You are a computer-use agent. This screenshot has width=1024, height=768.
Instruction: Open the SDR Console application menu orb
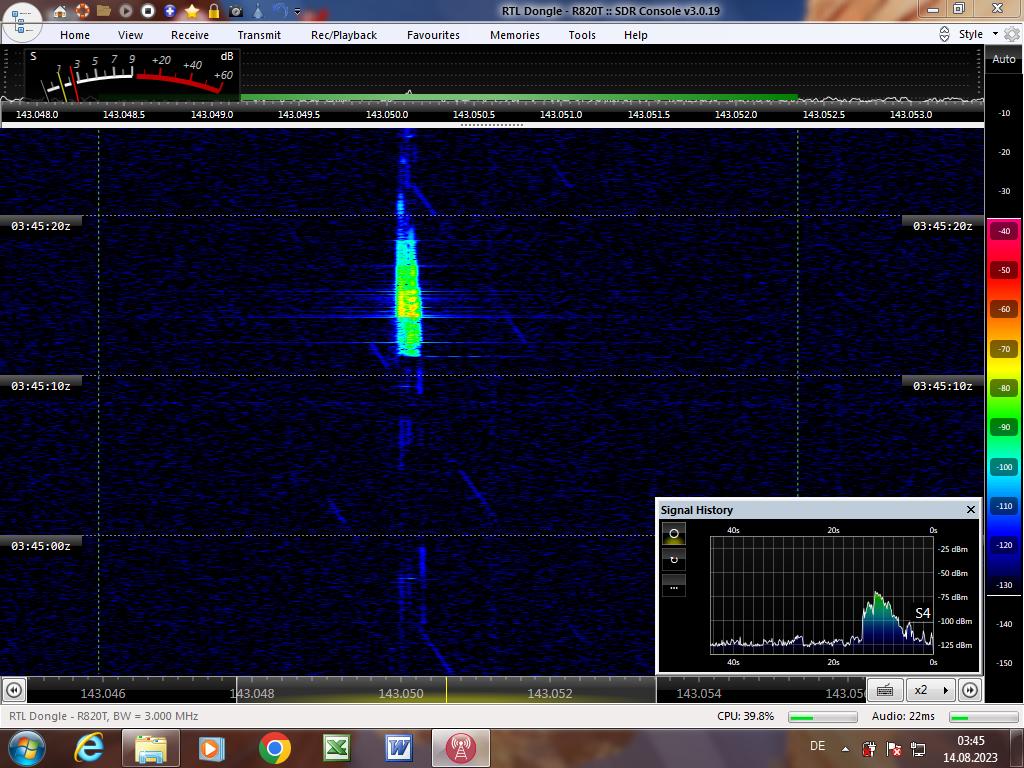pos(22,22)
